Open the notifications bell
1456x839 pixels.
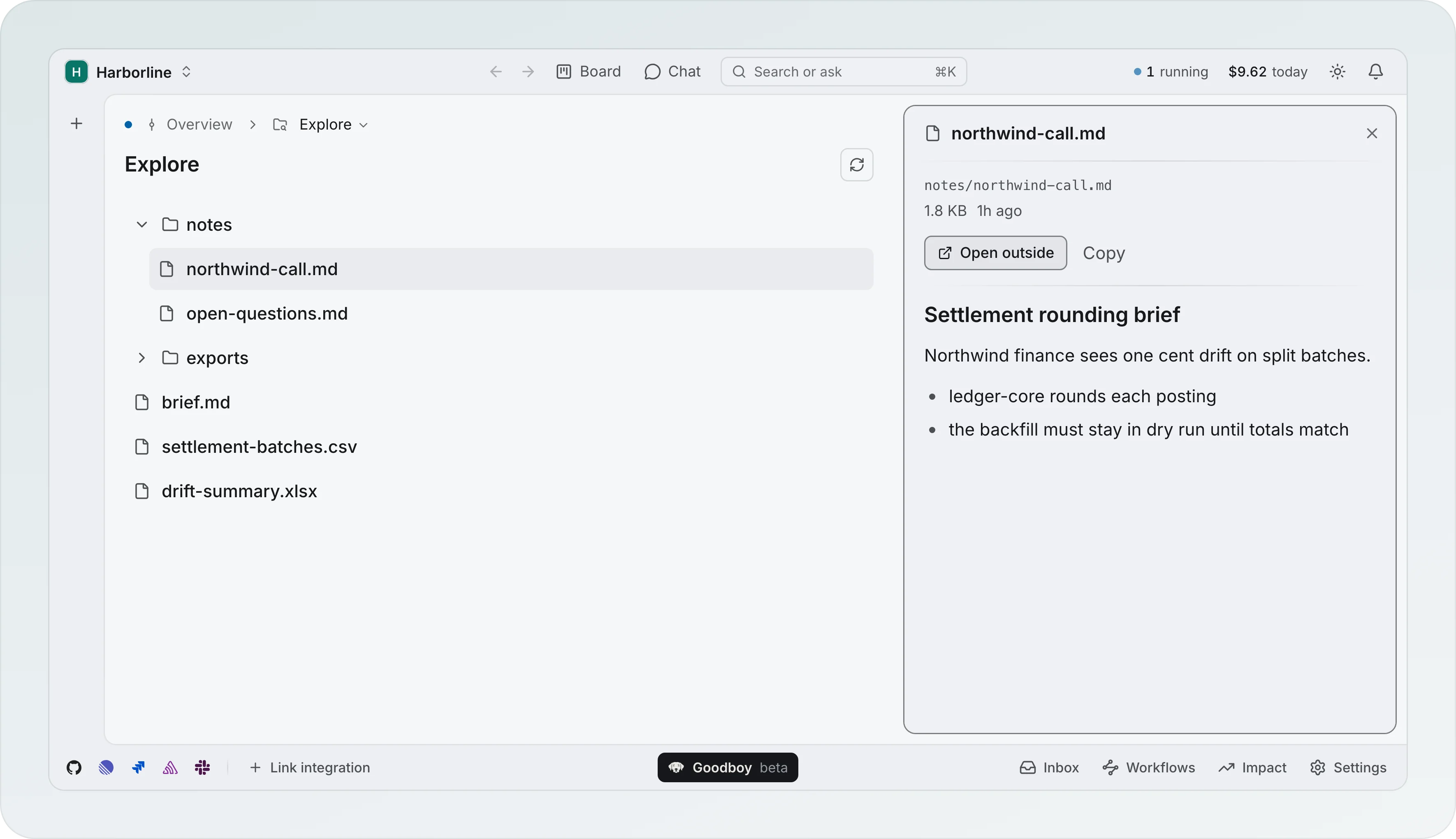coord(1376,72)
